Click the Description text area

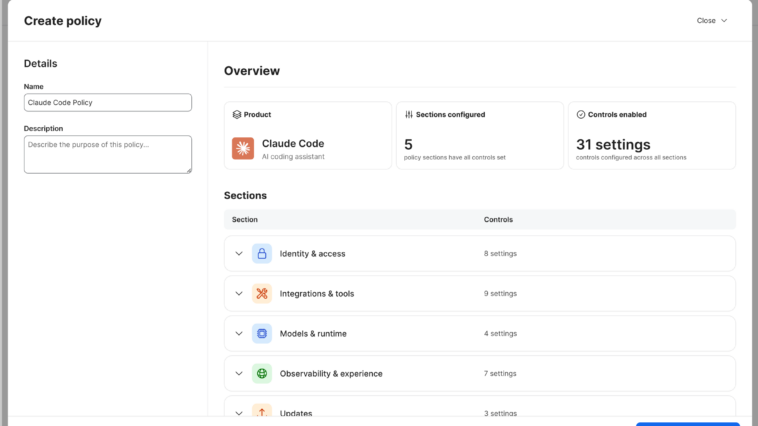108,154
